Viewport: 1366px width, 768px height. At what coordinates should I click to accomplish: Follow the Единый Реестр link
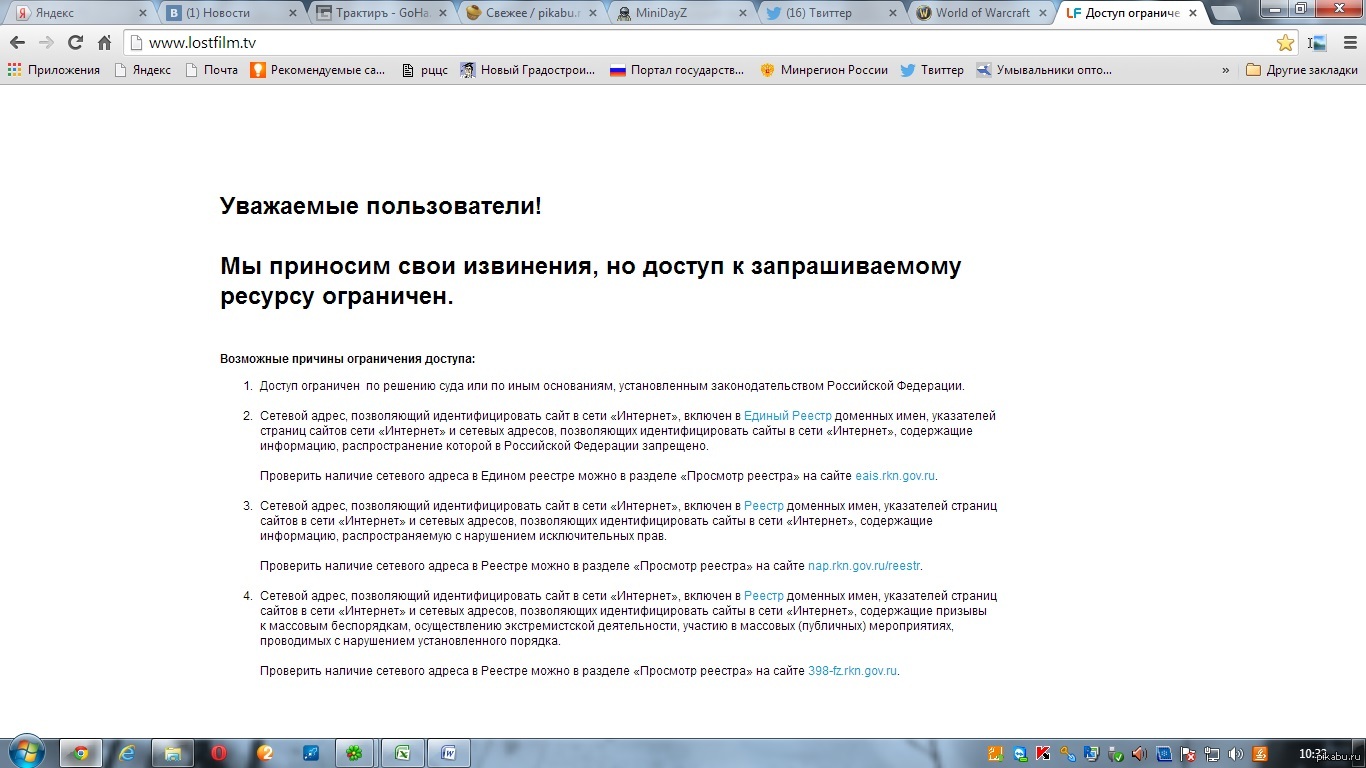[x=787, y=416]
